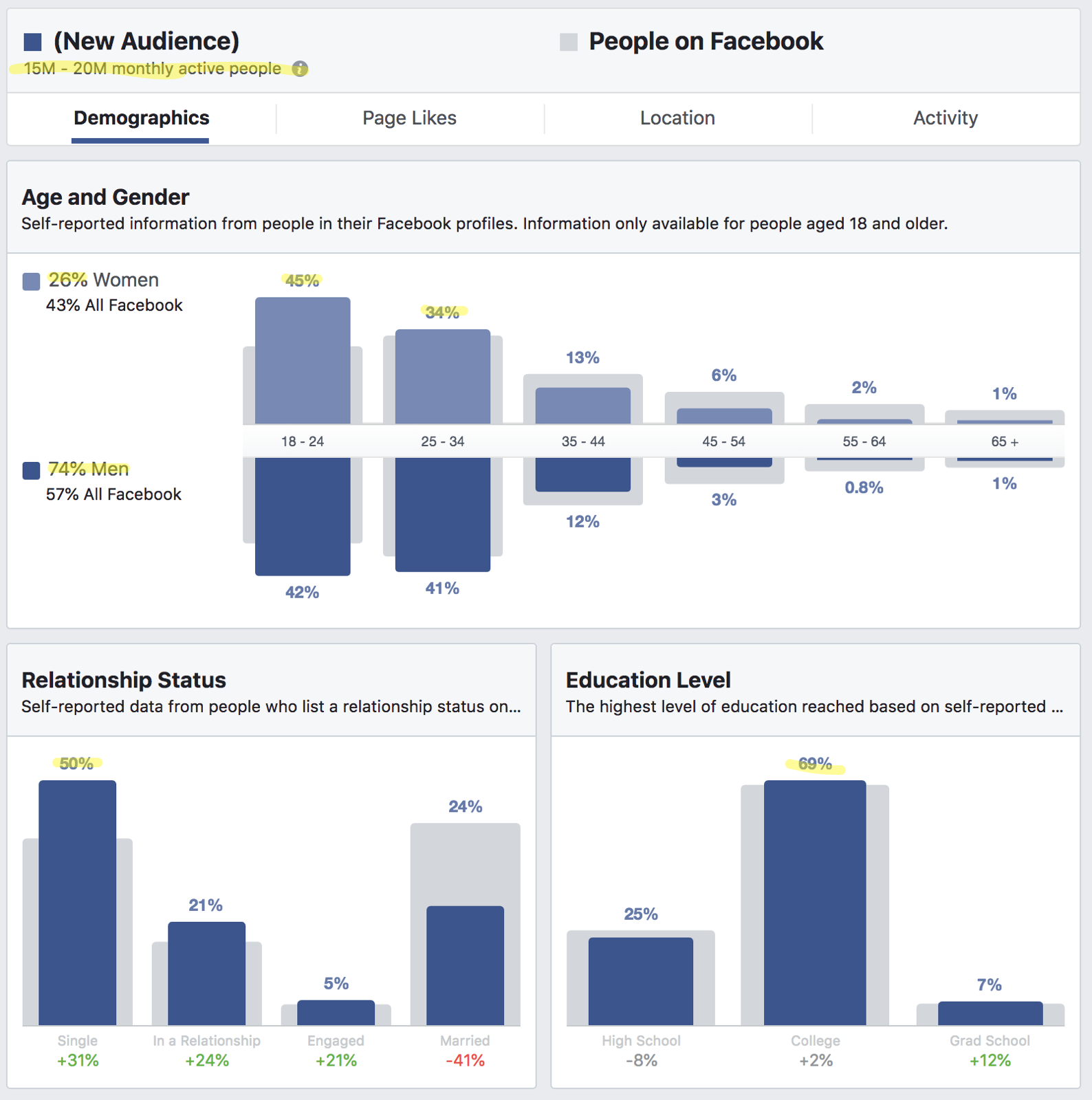Click the info icon beside monthly active people
Image resolution: width=1092 pixels, height=1100 pixels.
pos(300,69)
